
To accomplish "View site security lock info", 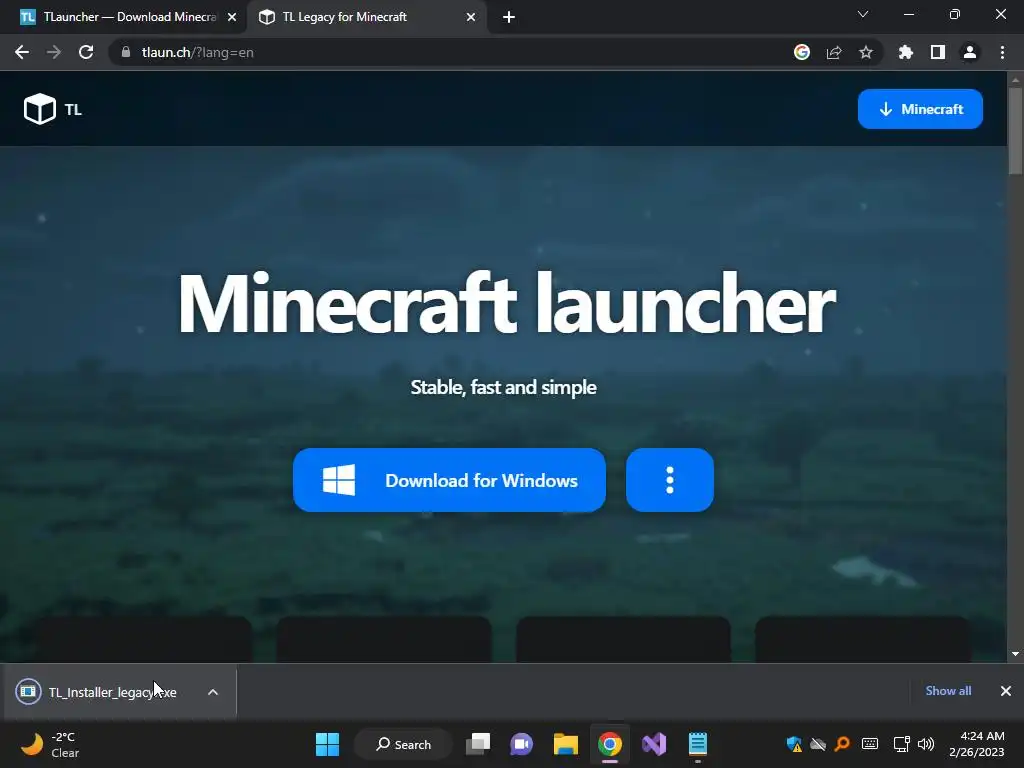I will pos(126,52).
